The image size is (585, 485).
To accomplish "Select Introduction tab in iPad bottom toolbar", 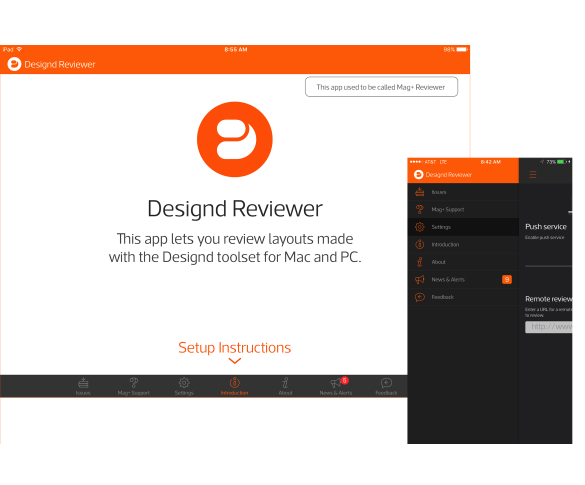I will [234, 386].
